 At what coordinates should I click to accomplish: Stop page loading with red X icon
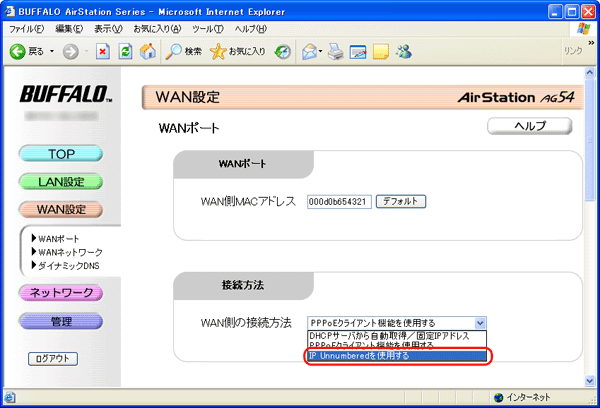tap(103, 51)
